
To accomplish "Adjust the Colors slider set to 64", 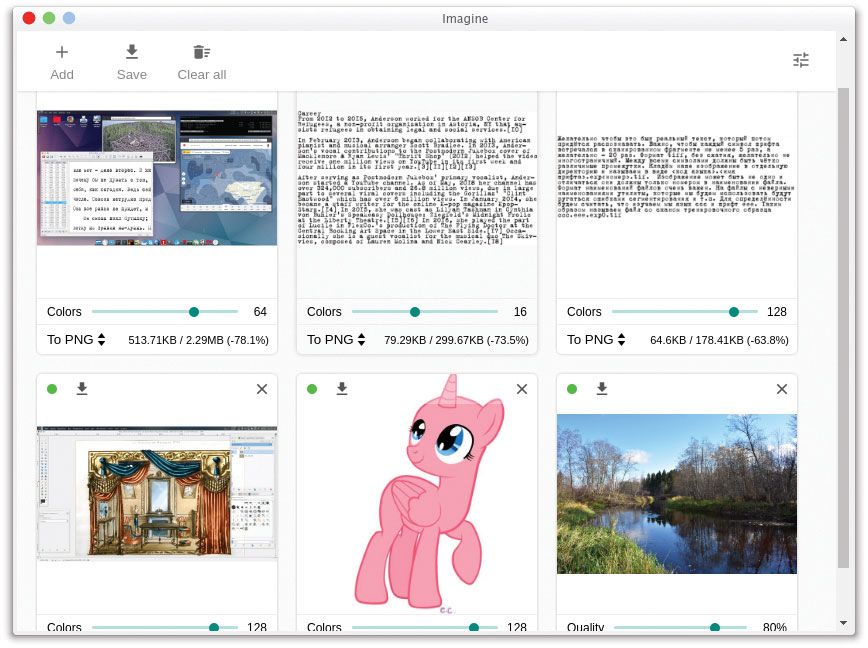I will pyautogui.click(x=195, y=311).
